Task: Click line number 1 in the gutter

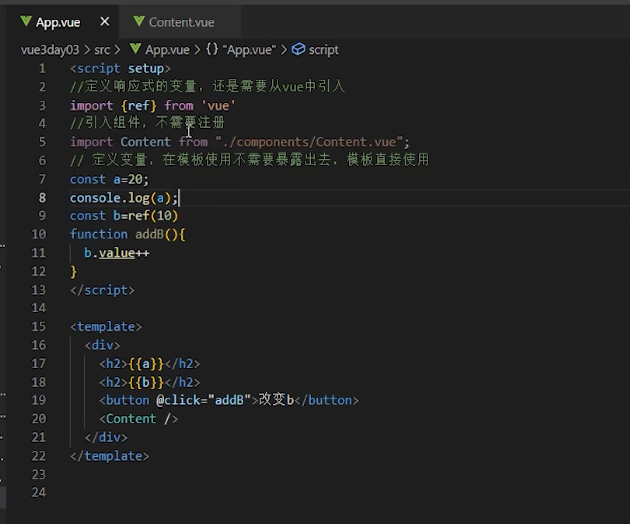Action: click(42, 69)
